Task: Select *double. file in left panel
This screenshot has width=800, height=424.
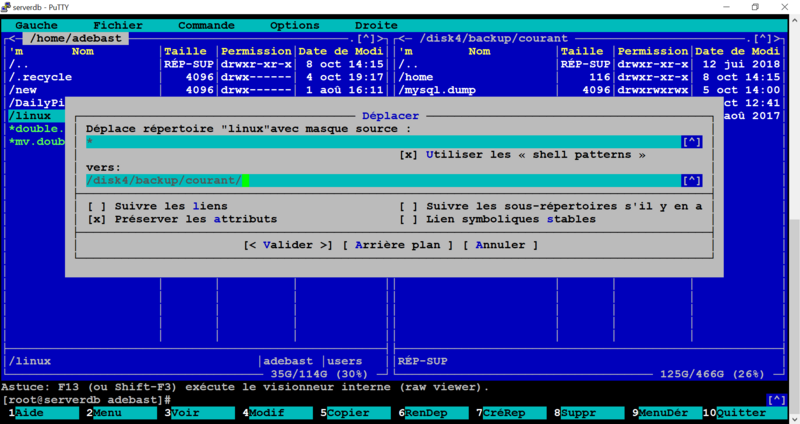Action: pyautogui.click(x=37, y=129)
